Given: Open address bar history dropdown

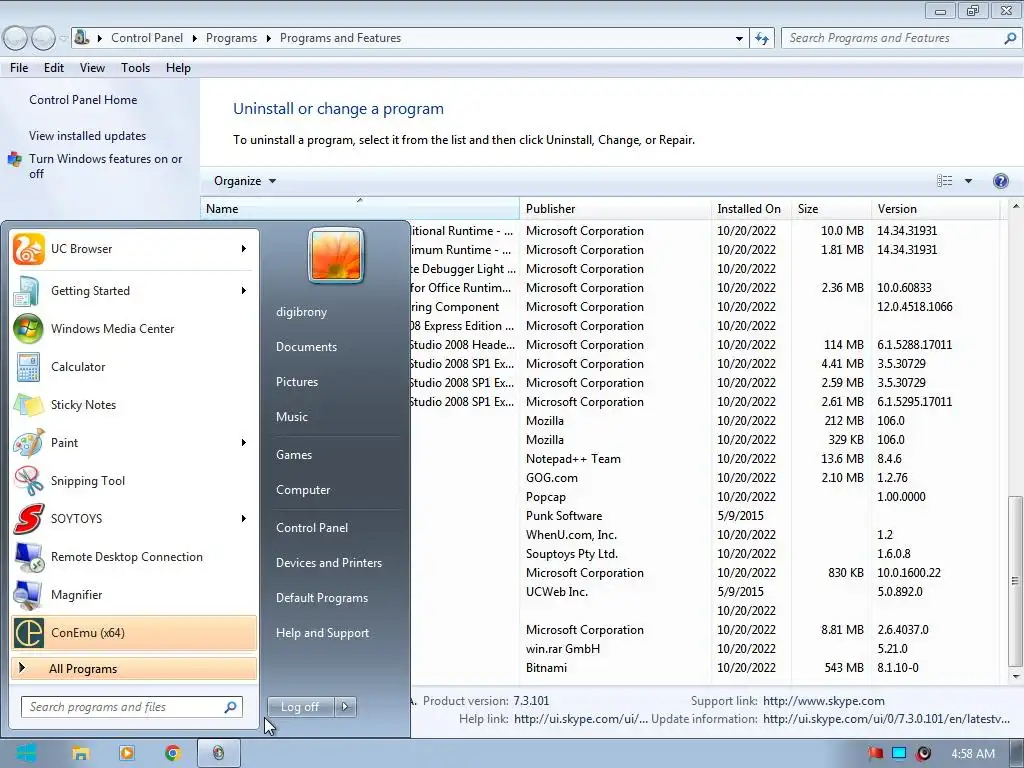Looking at the screenshot, I should tap(739, 38).
